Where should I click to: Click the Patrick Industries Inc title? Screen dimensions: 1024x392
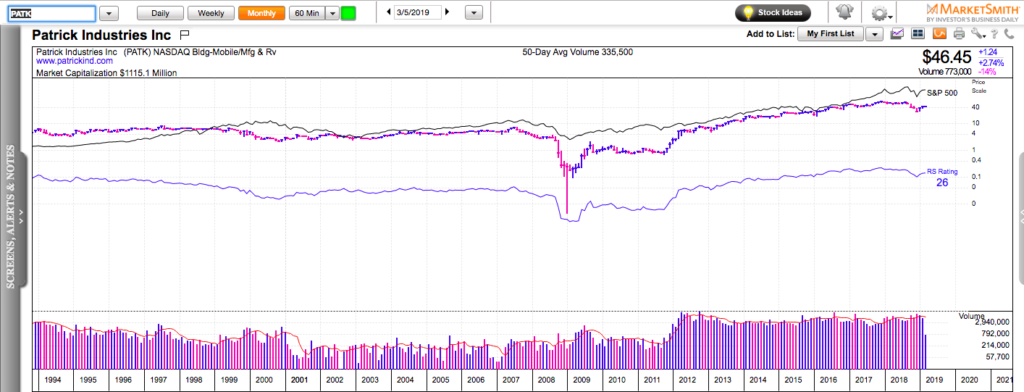[x=101, y=35]
